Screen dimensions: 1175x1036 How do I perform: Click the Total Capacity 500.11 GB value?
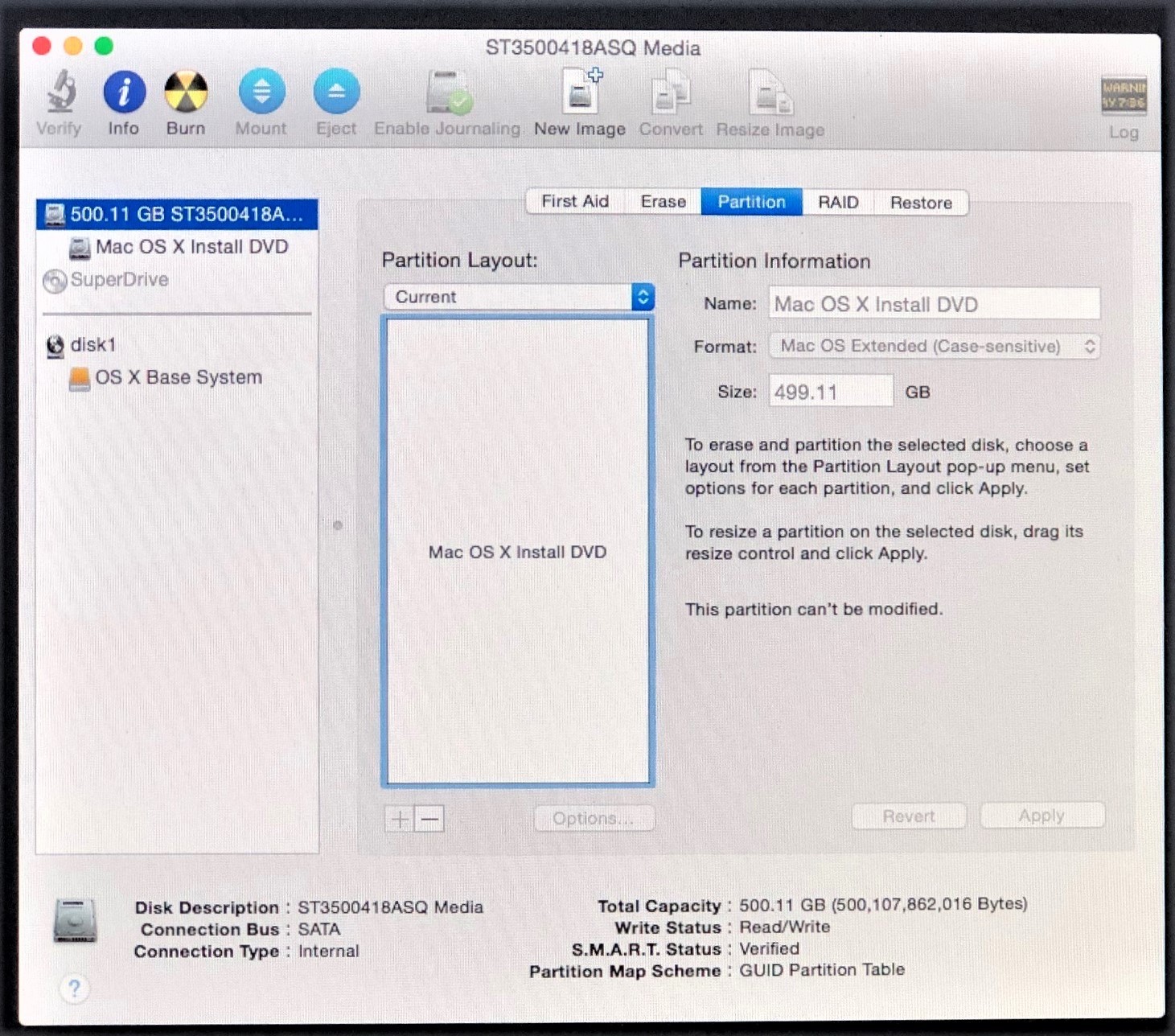tap(883, 905)
